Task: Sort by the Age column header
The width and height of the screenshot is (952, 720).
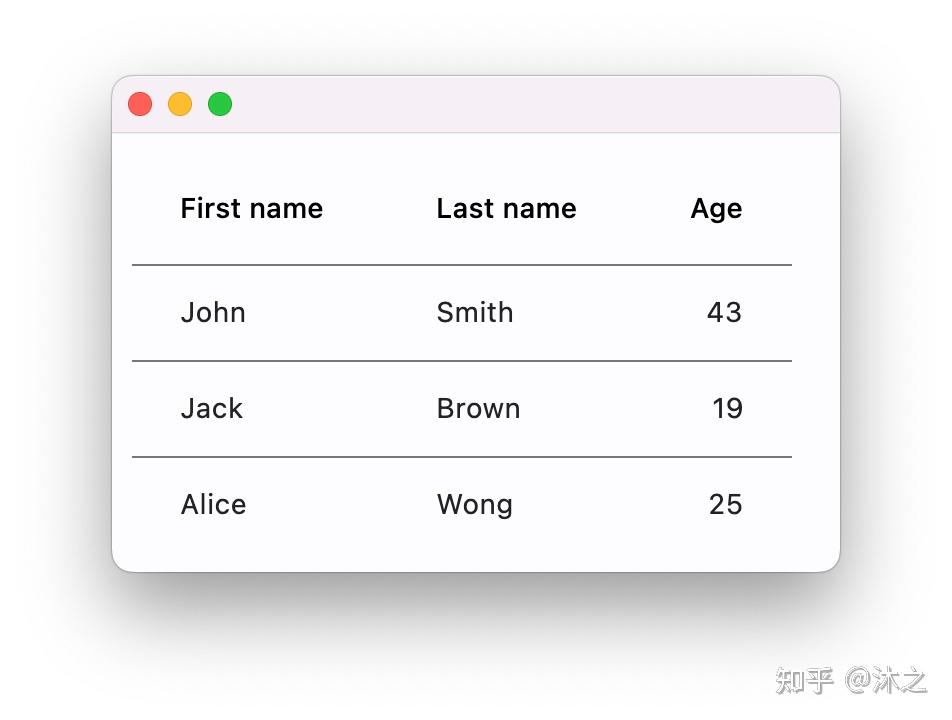Action: tap(716, 208)
